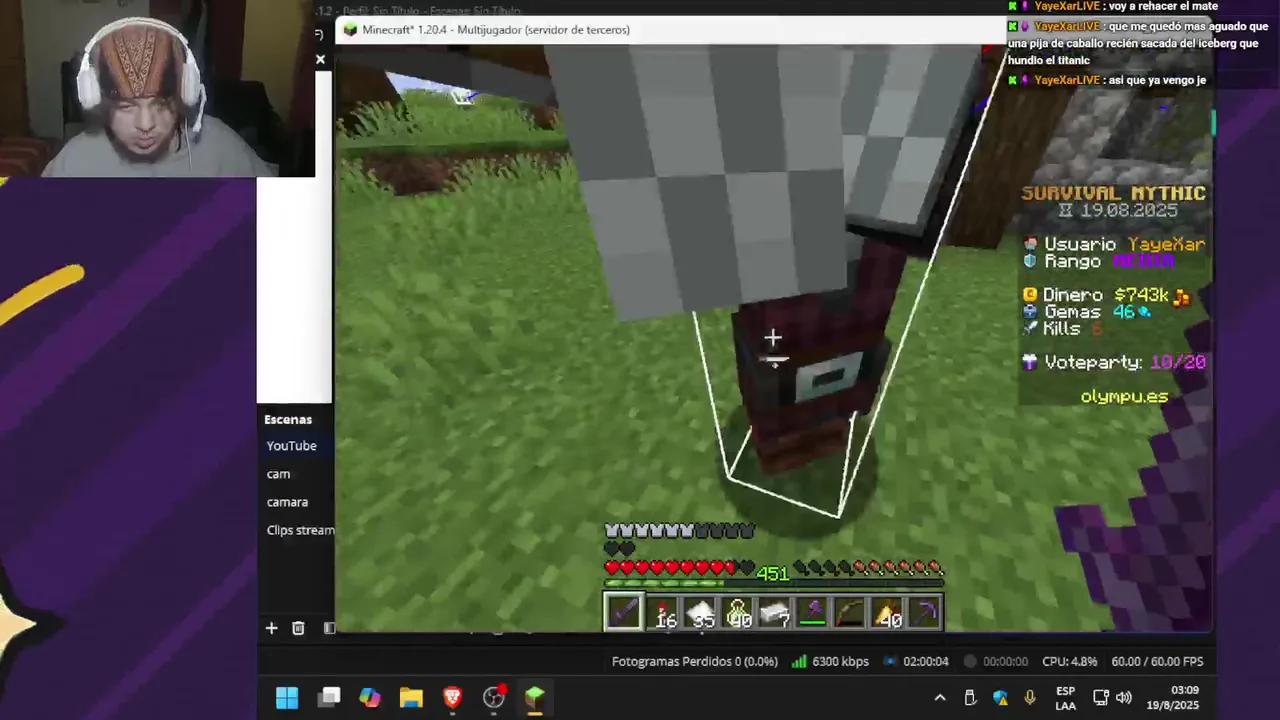Close the OBS dock with the X
This screenshot has height=720, width=1280.
(x=320, y=59)
